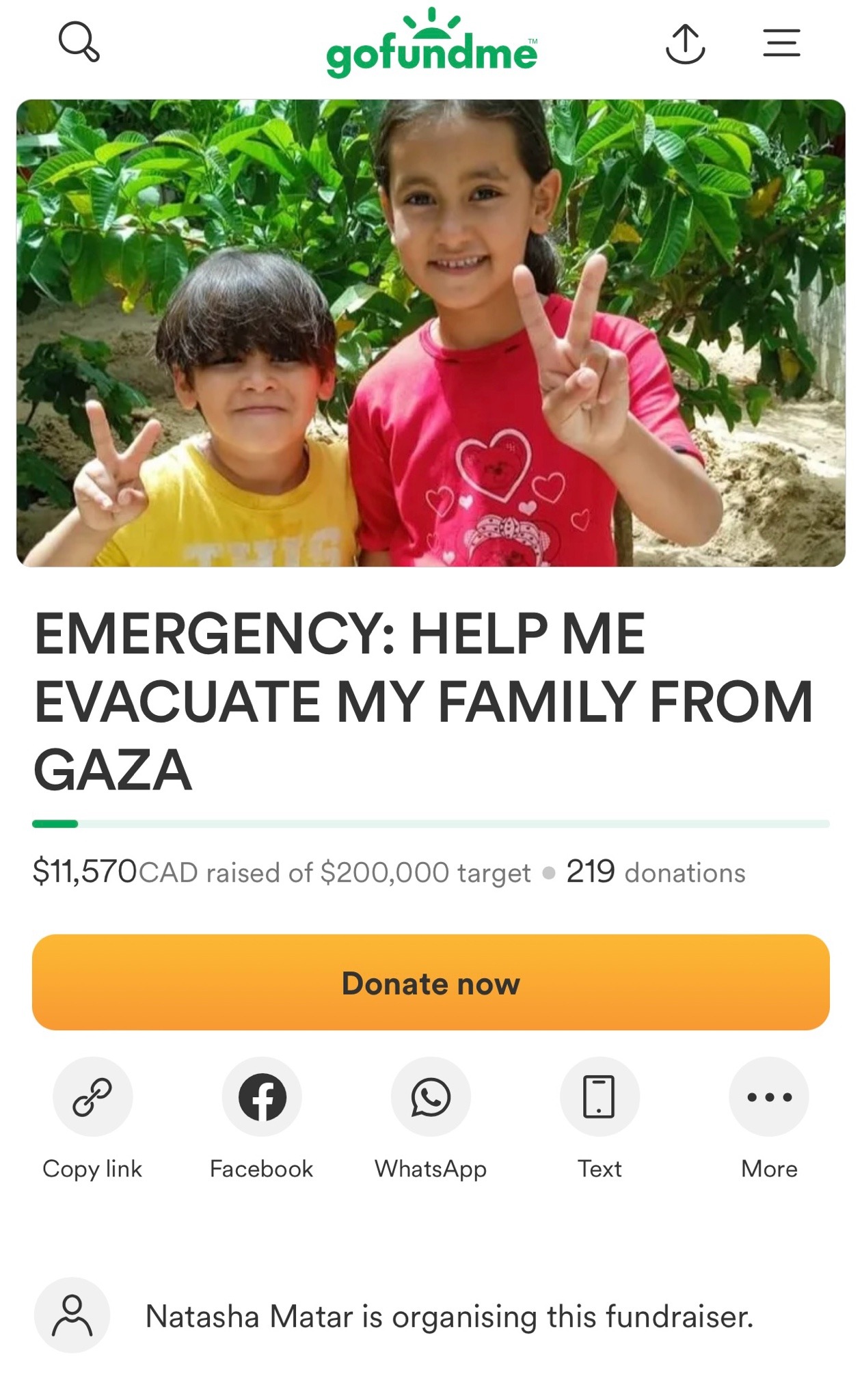This screenshot has height=1400, width=862.
Task: Tap organiser Natasha Matar profile avatar
Action: [72, 1315]
